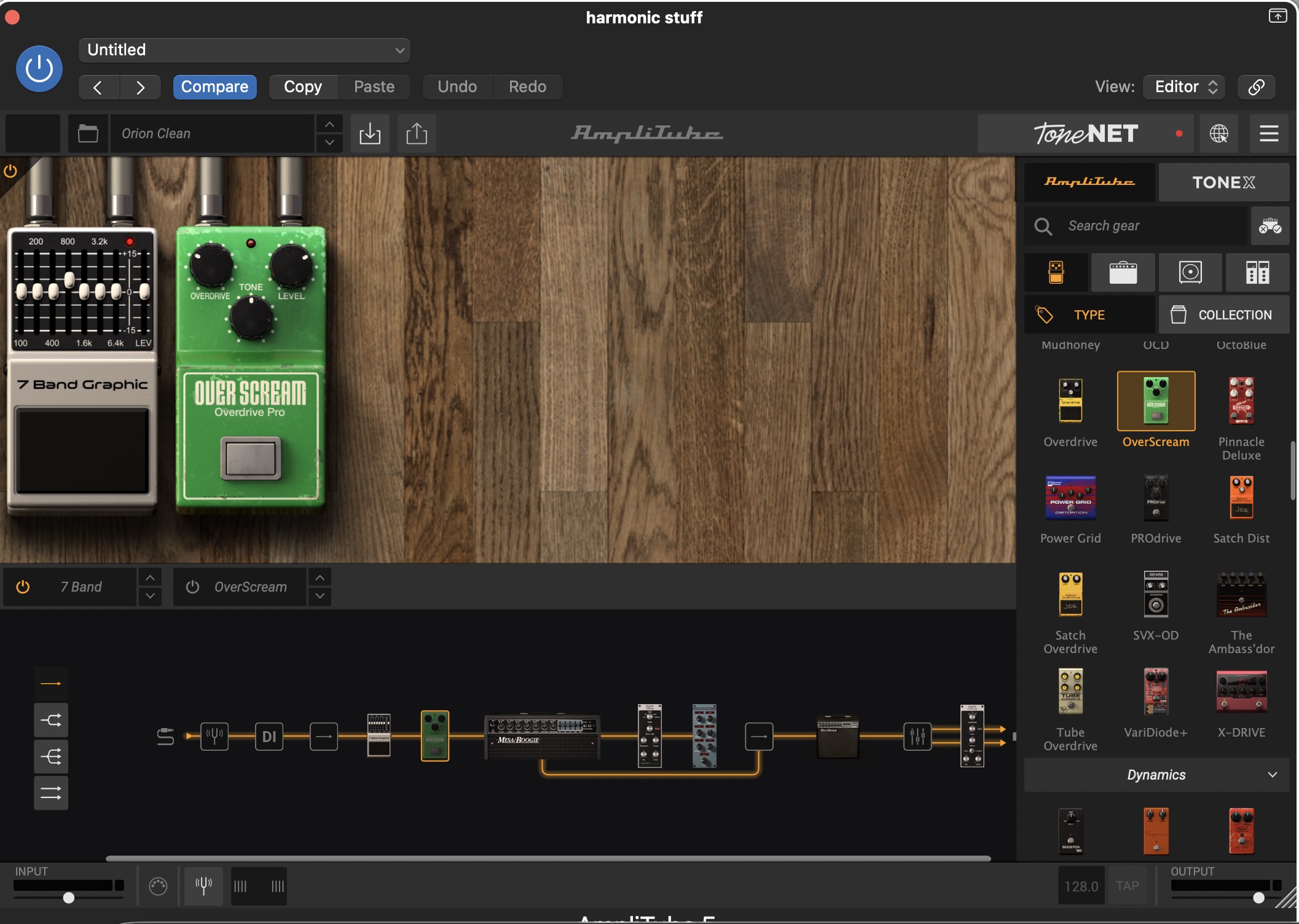Open the Untitled preset dropdown
Screen dimensions: 1299x924
(x=244, y=50)
